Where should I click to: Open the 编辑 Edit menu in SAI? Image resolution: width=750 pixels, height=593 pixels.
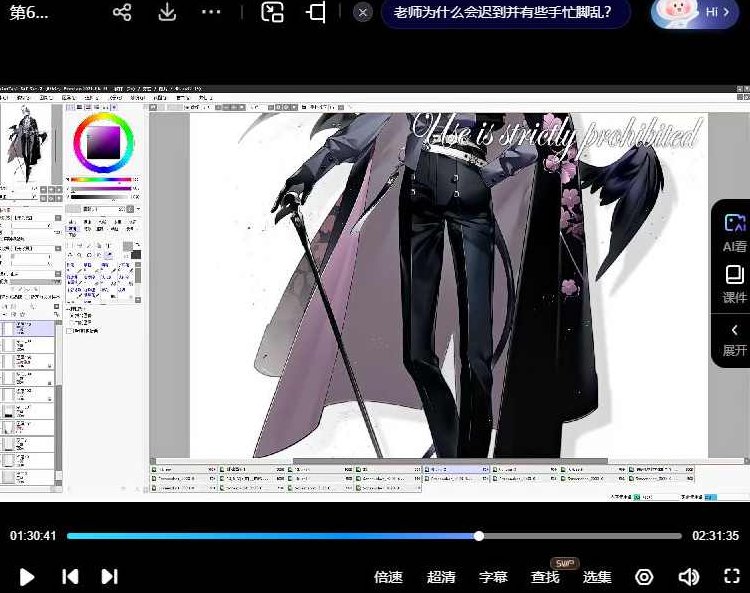pyautogui.click(x=23, y=98)
